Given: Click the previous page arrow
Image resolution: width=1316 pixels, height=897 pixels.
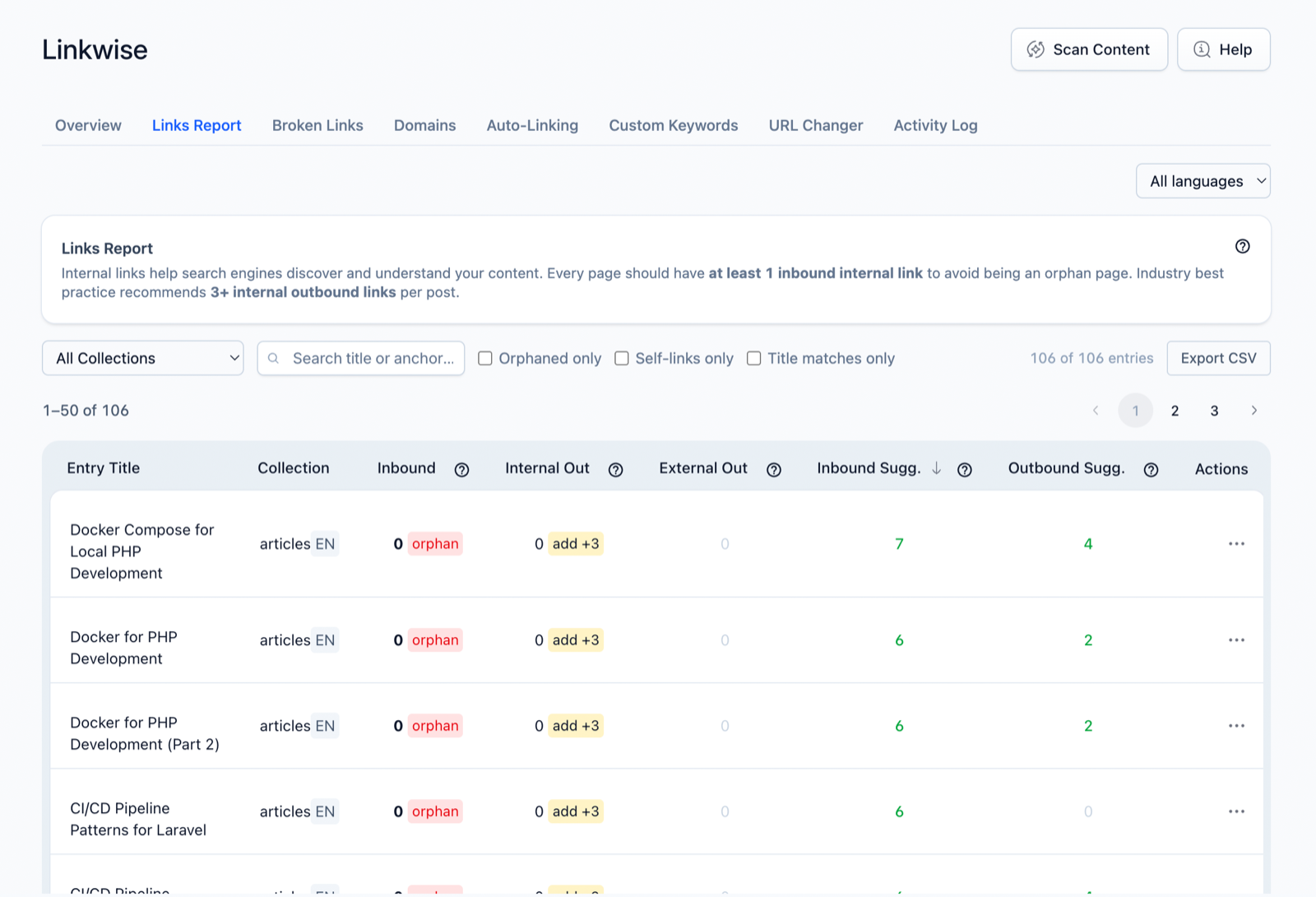Looking at the screenshot, I should (x=1096, y=410).
